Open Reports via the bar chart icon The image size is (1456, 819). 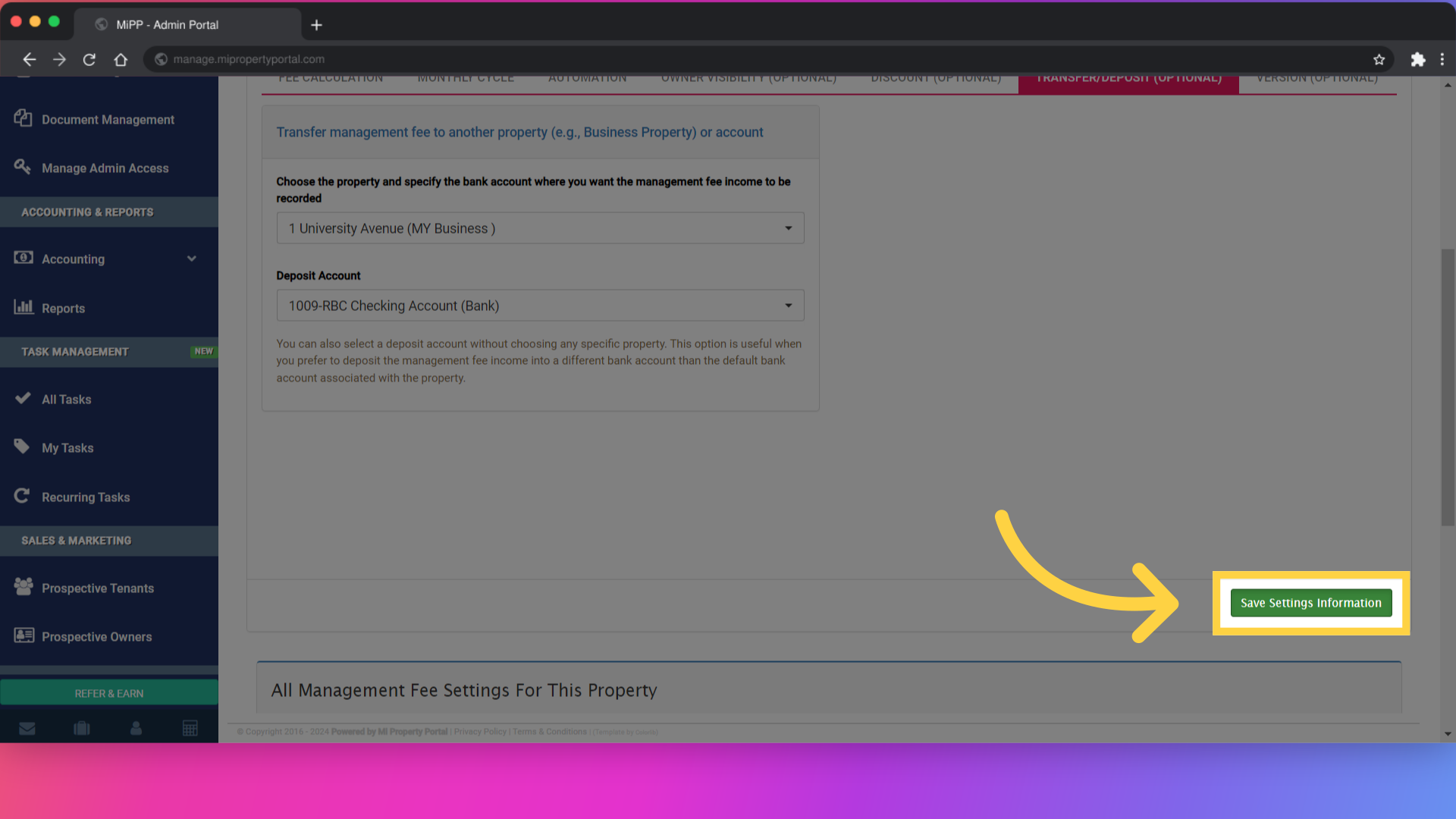pyautogui.click(x=25, y=307)
